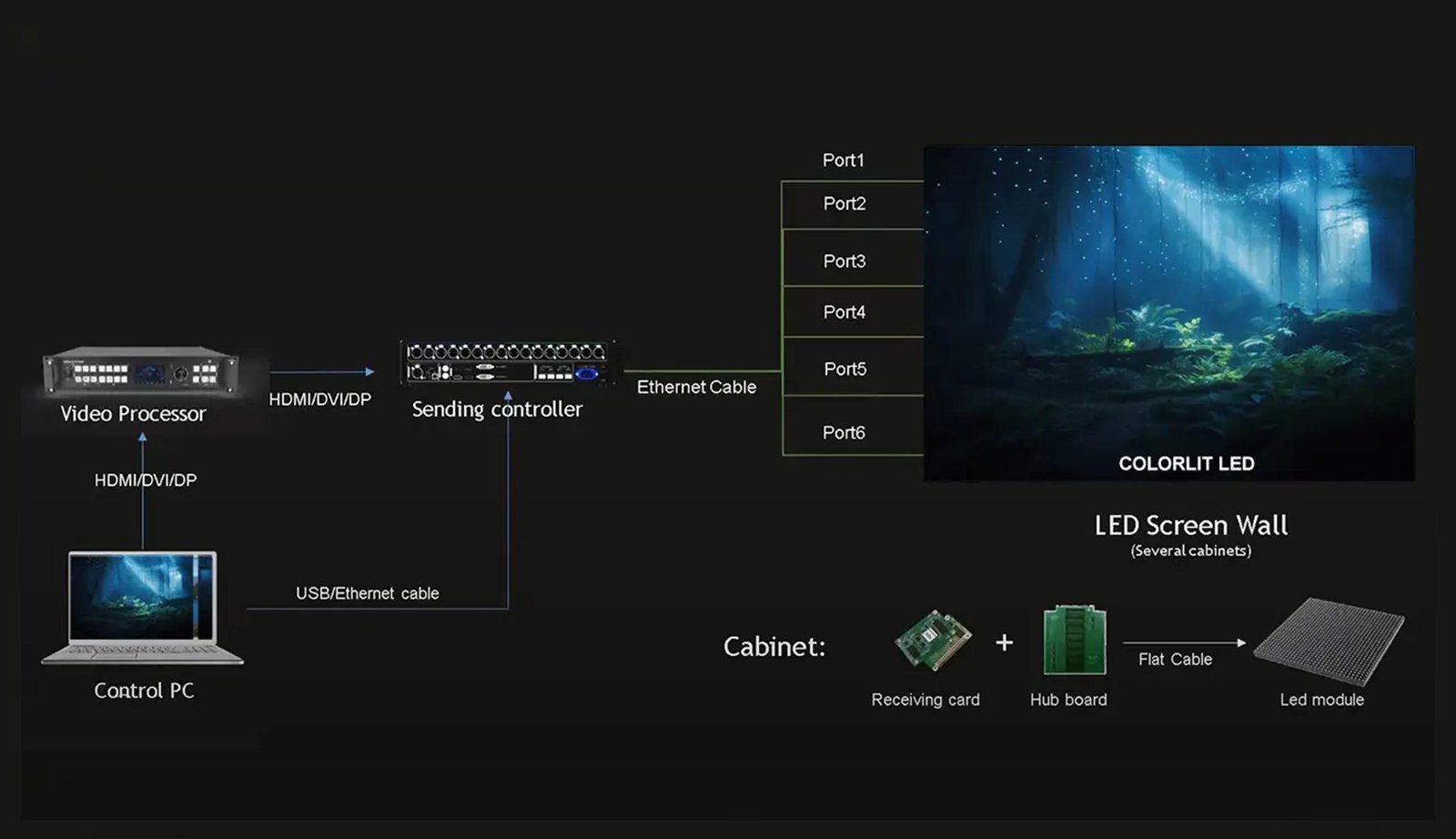The width and height of the screenshot is (1456, 839).
Task: Click the LED Screen Wall heading
Action: (1190, 525)
